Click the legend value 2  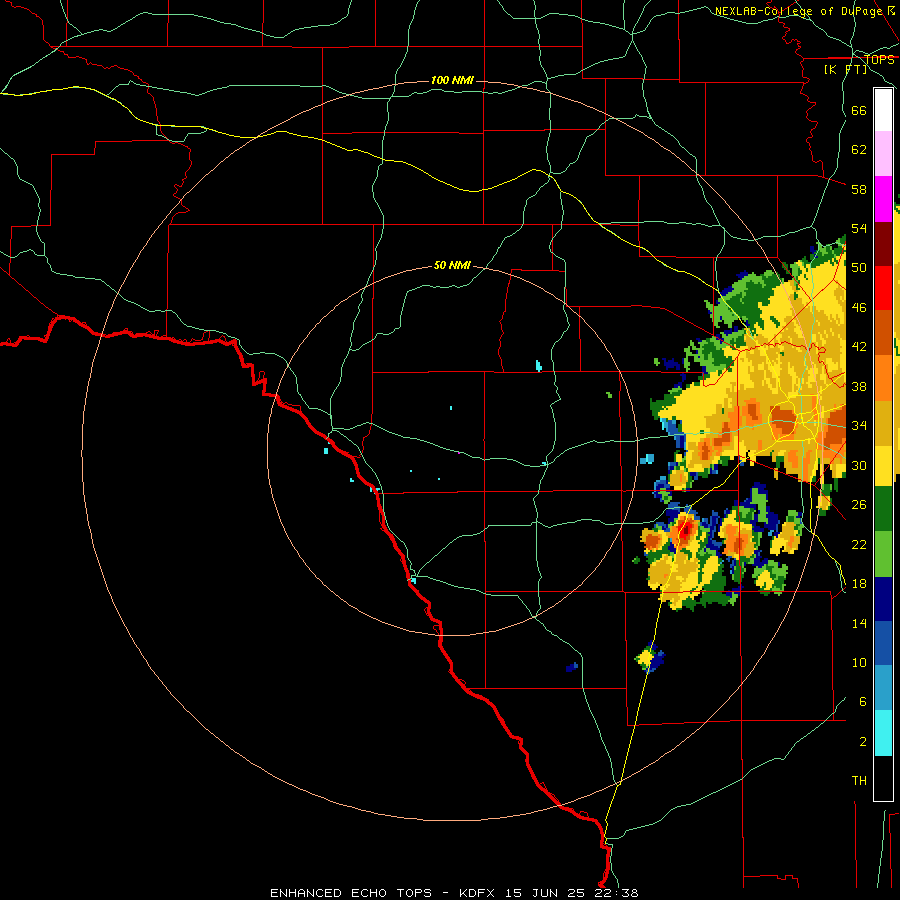coord(863,742)
